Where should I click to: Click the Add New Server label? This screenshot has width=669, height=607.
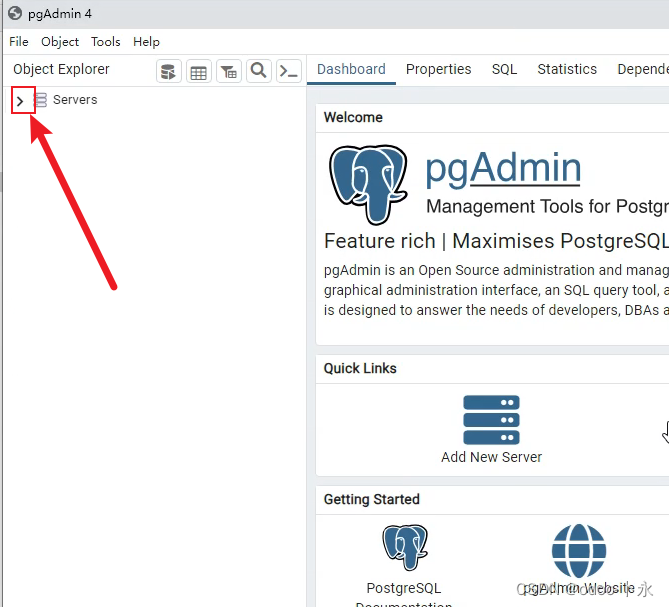[492, 457]
